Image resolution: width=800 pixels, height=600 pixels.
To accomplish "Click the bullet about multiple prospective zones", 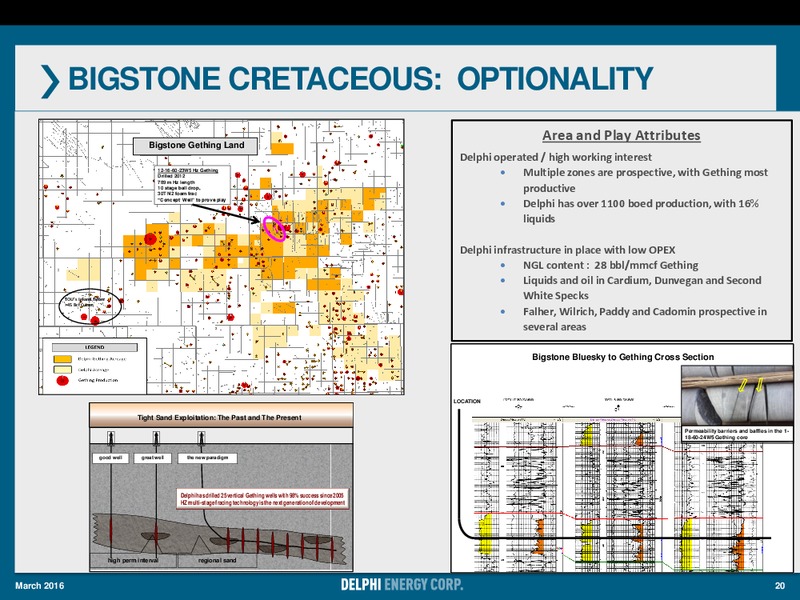I will click(645, 180).
